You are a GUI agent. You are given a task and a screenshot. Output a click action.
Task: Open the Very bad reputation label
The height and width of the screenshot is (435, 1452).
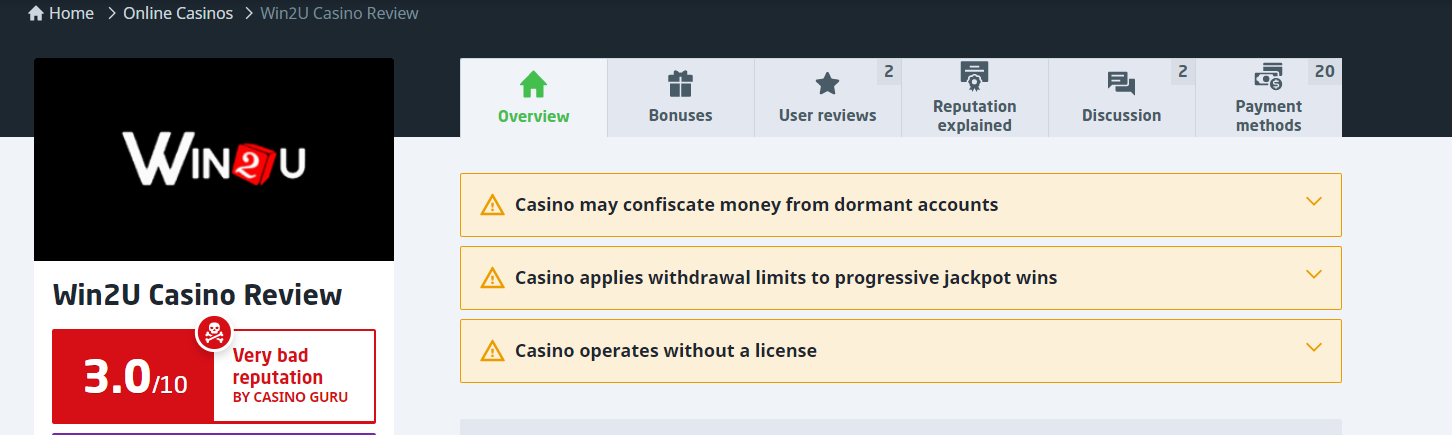tap(278, 367)
